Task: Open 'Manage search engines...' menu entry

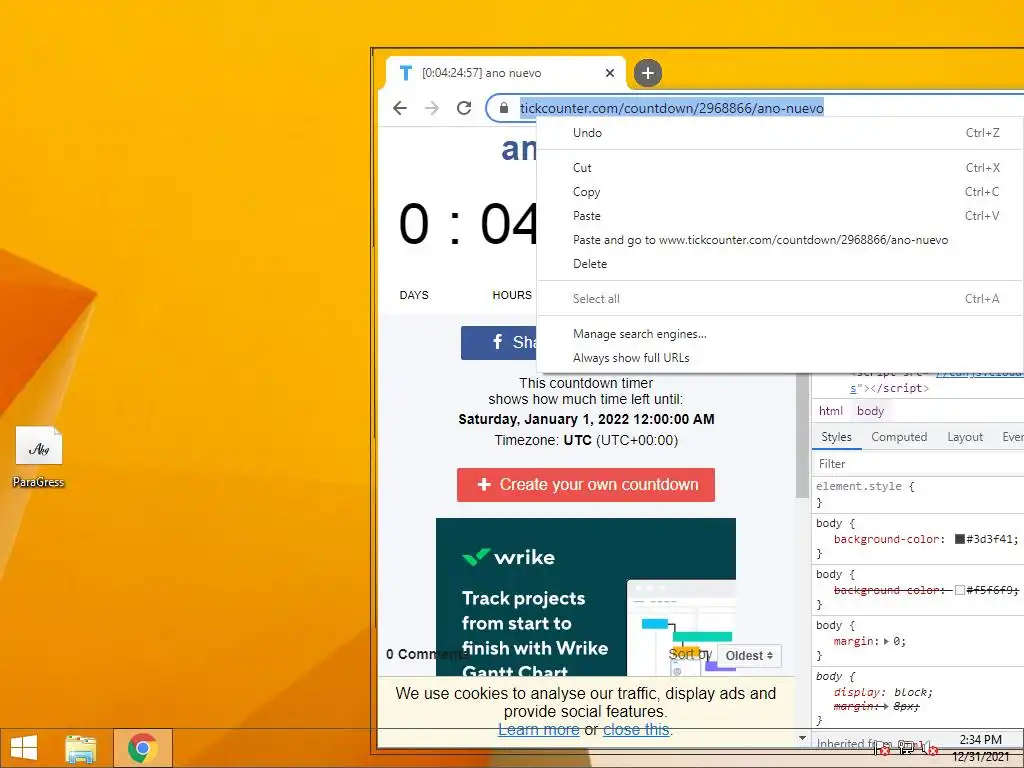Action: click(x=780, y=334)
